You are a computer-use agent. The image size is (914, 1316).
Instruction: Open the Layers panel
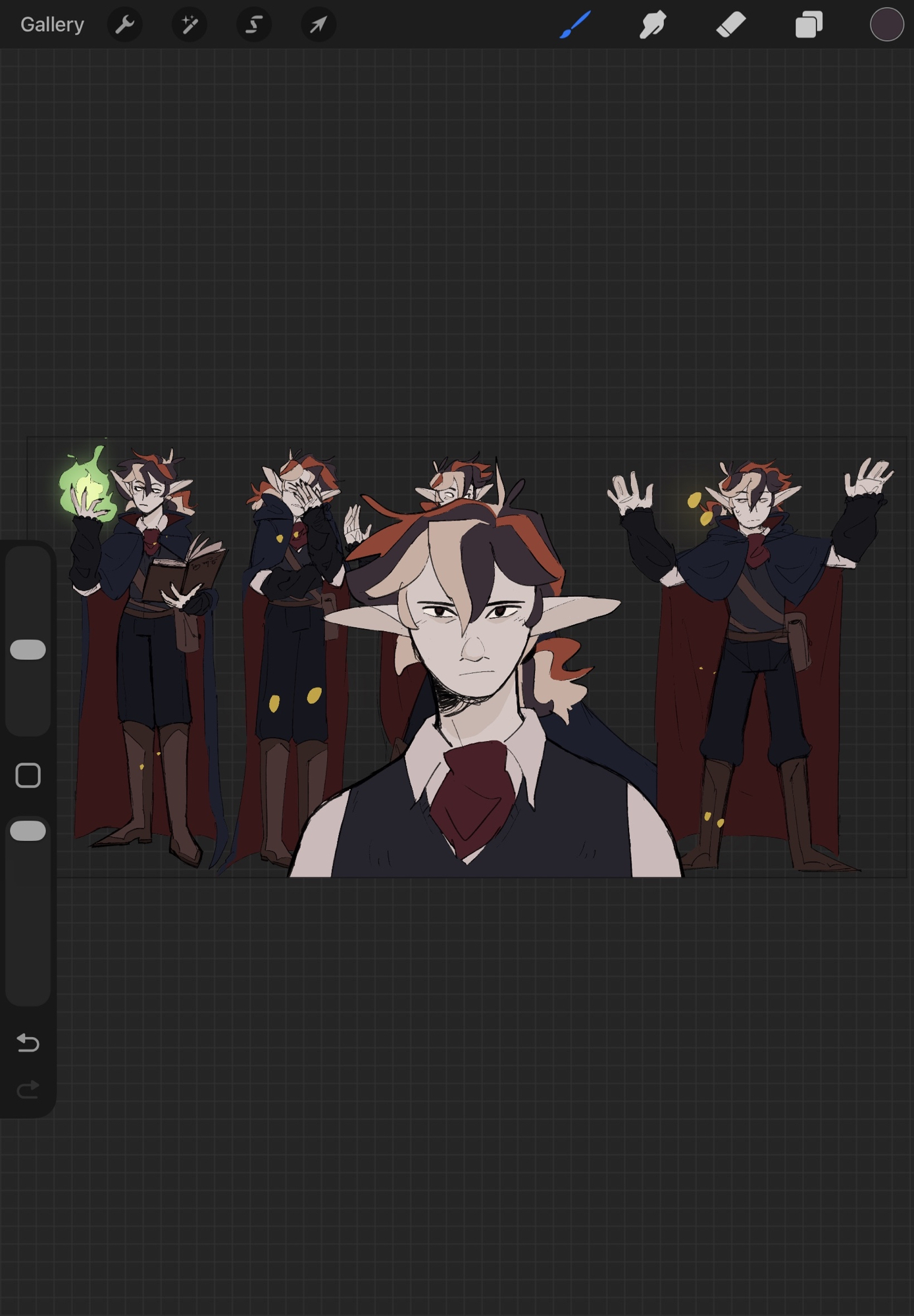[x=809, y=25]
